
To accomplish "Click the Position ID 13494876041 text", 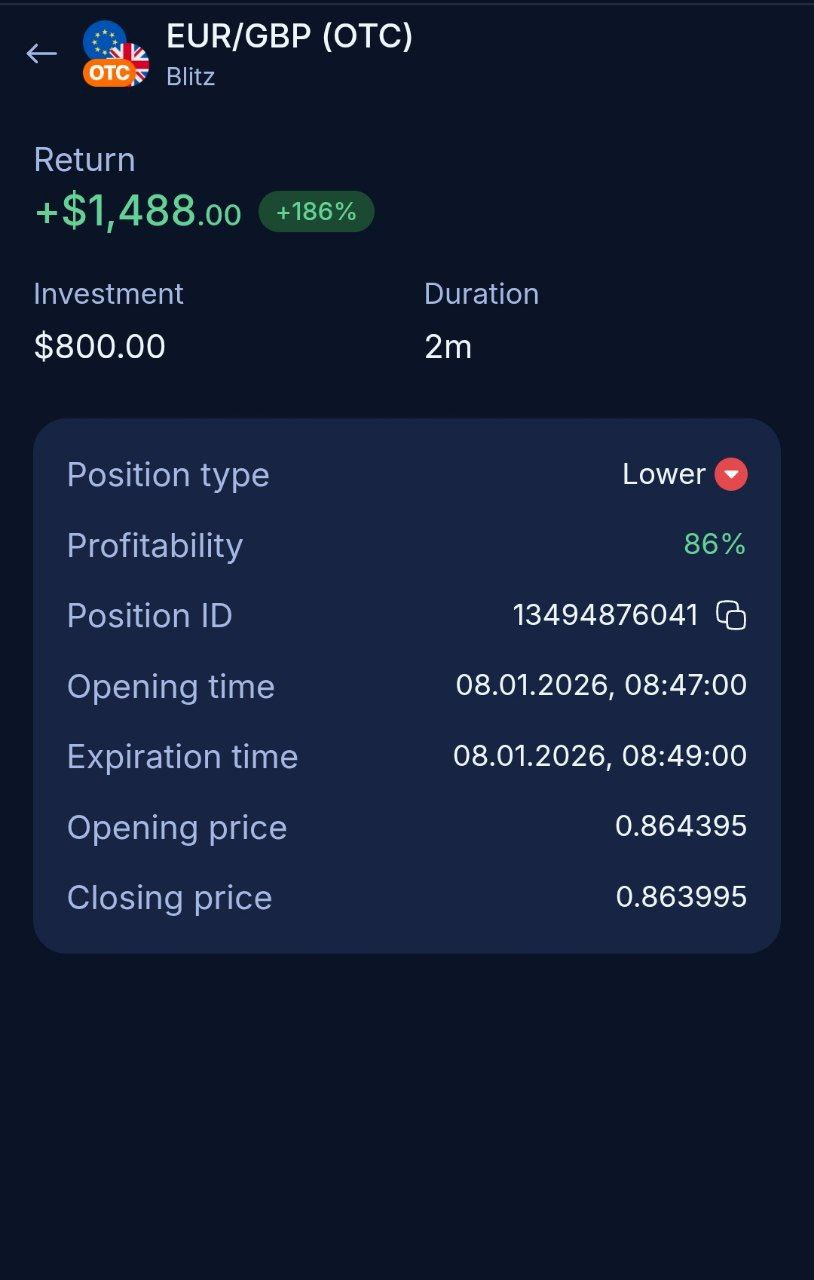I will click(x=606, y=615).
